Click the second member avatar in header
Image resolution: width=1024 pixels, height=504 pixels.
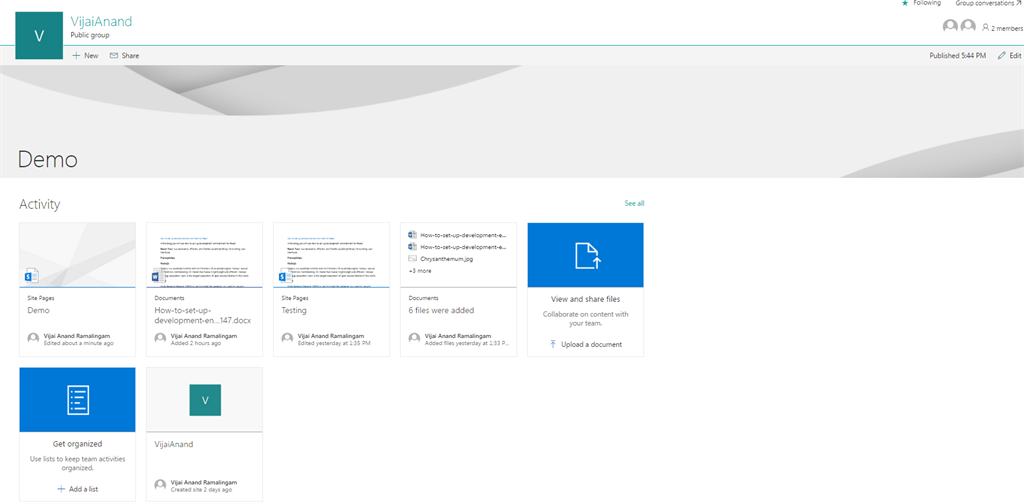(x=968, y=27)
